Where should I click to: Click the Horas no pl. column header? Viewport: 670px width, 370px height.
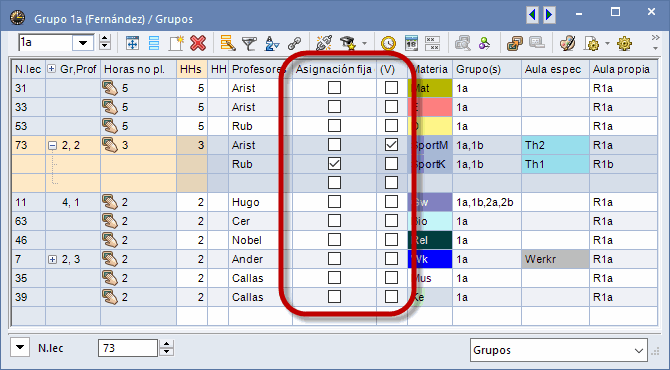[x=138, y=69]
